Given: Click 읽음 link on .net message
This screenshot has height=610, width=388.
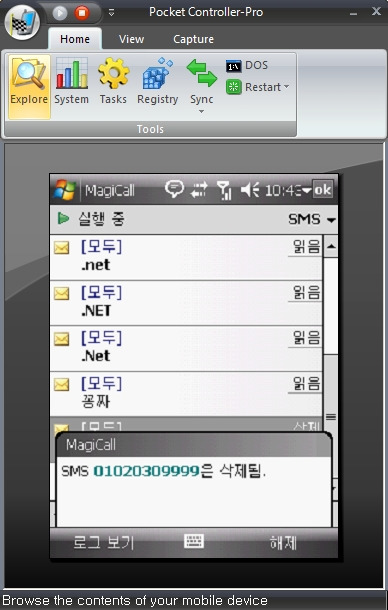Looking at the screenshot, I should click(x=306, y=247).
